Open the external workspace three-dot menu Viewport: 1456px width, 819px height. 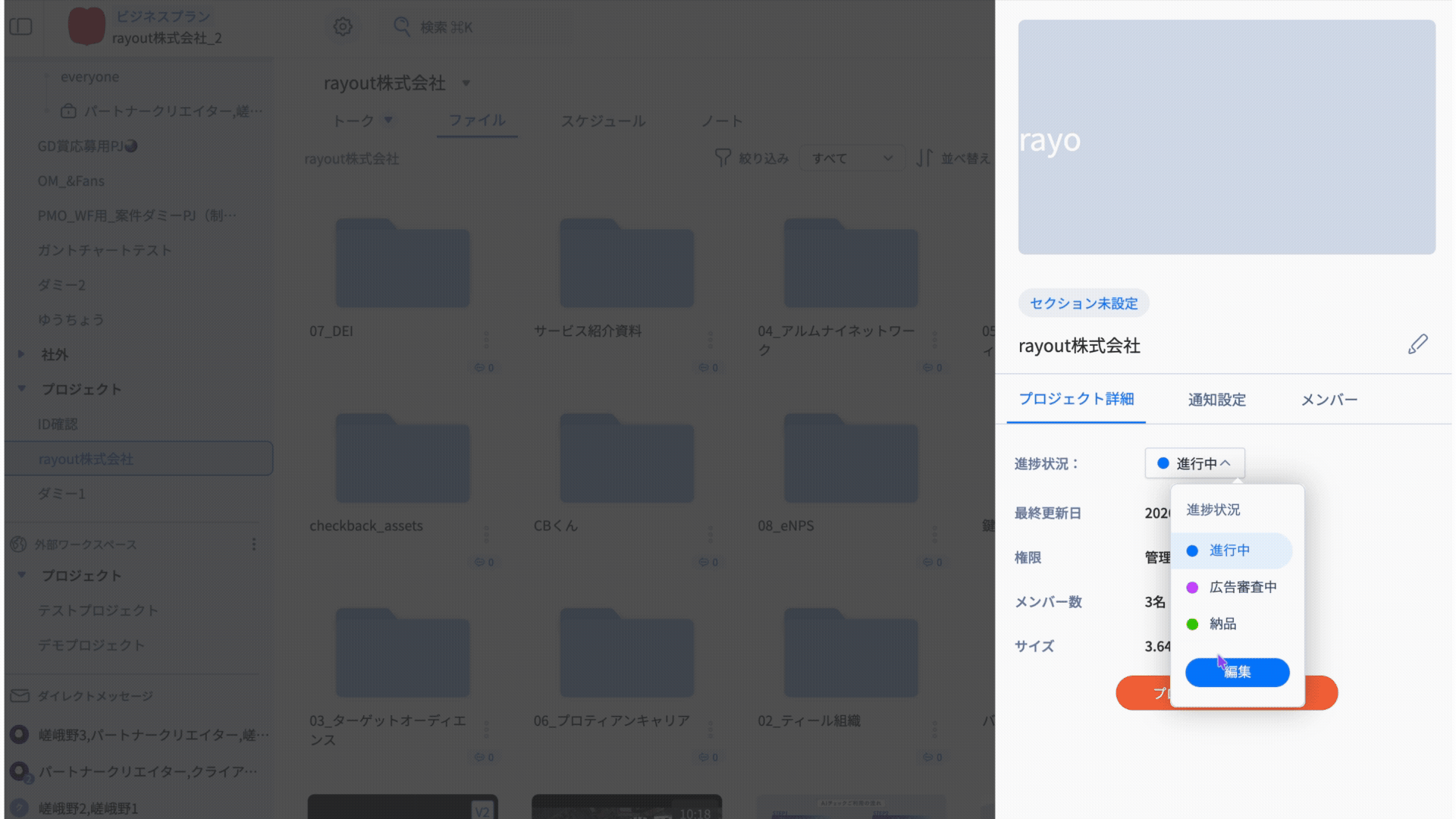(x=254, y=544)
